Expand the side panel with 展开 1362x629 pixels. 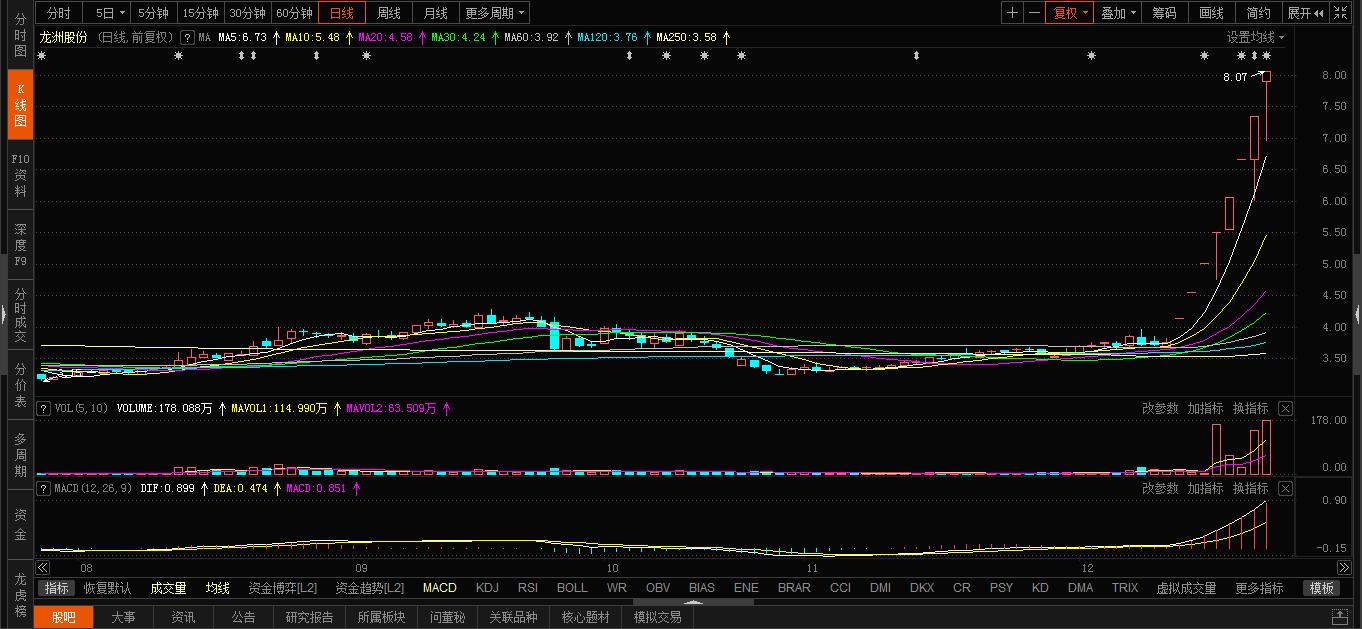click(1305, 13)
